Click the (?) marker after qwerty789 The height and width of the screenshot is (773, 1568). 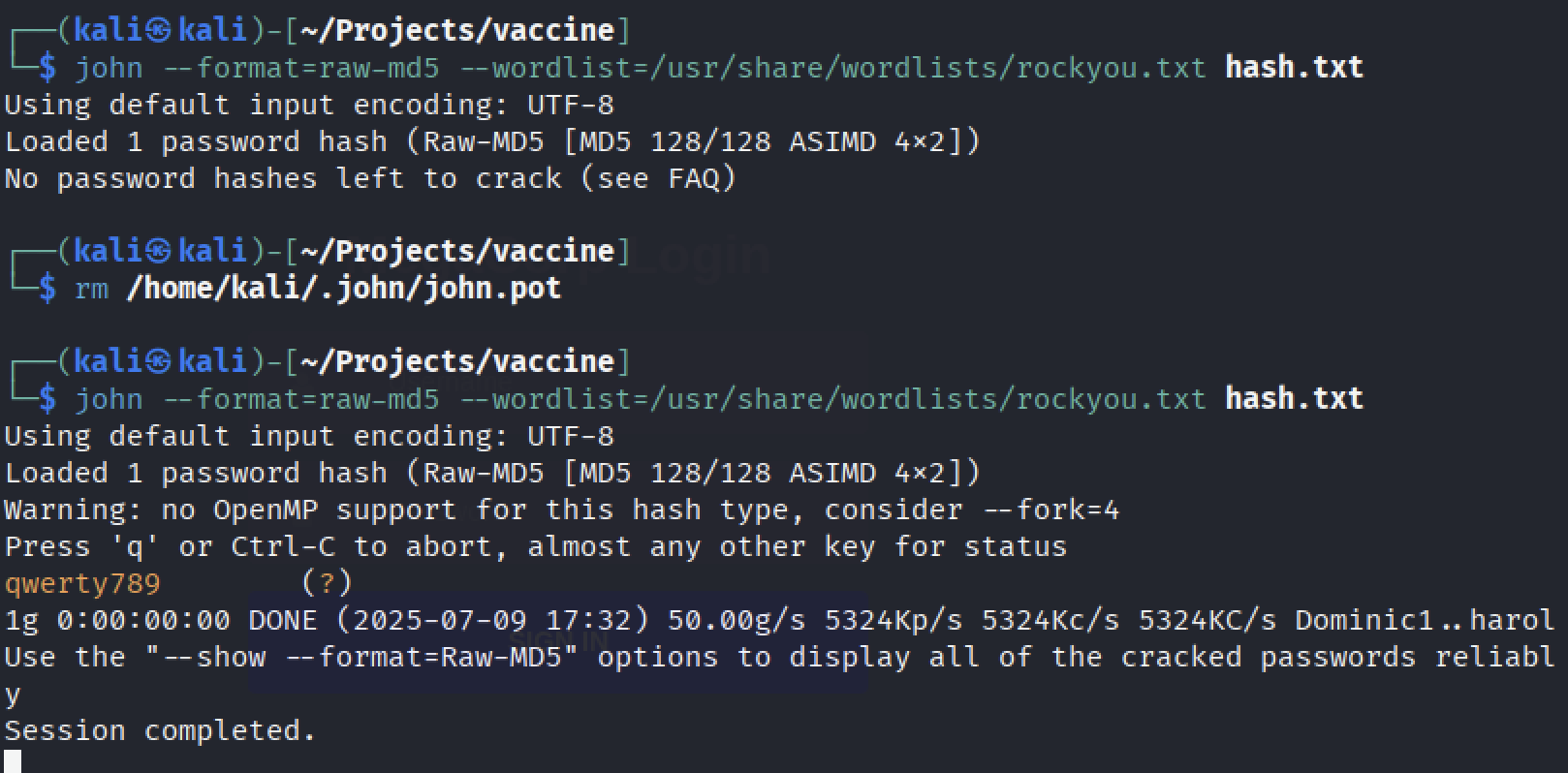[x=327, y=583]
